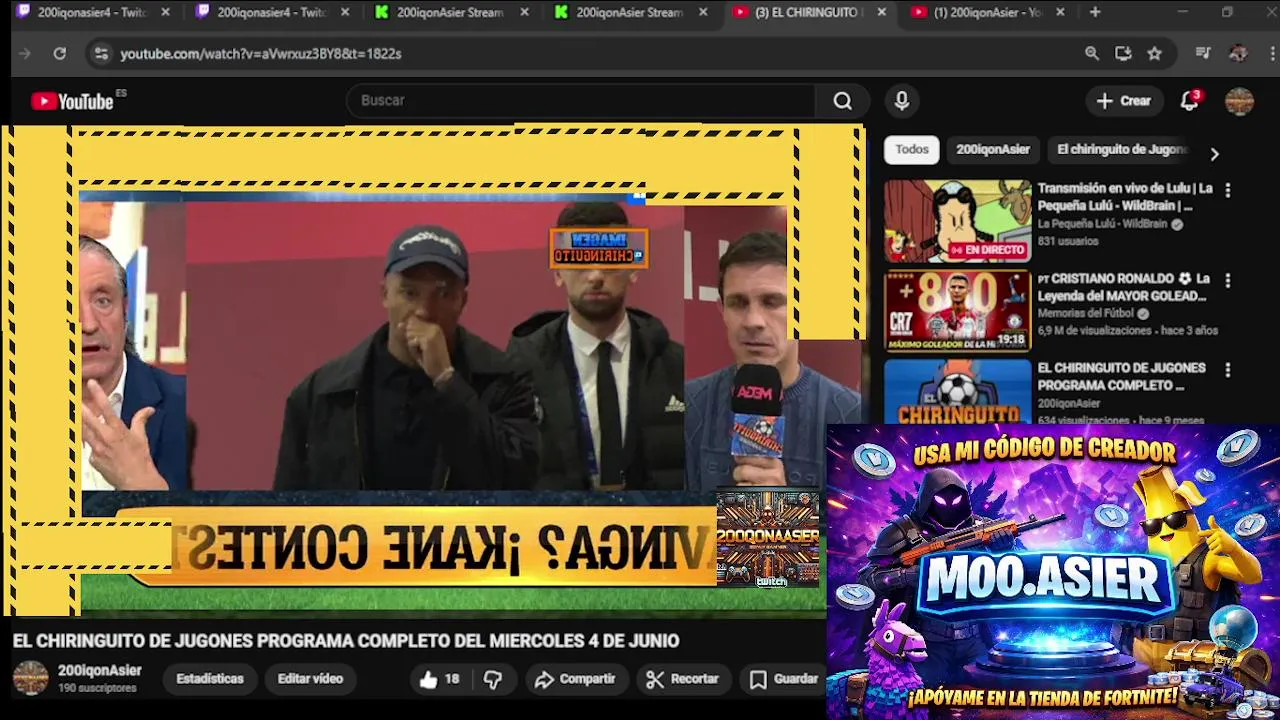The height and width of the screenshot is (720, 1280).
Task: Select the 200iqonAsier filter chip
Action: 992,149
